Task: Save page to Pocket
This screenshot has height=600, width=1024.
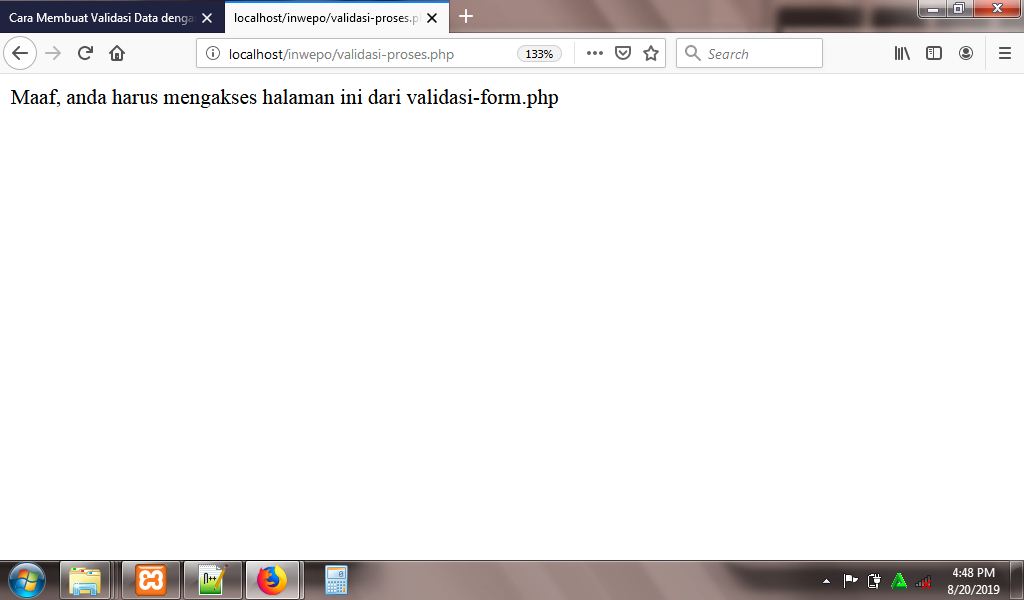Action: 623,54
